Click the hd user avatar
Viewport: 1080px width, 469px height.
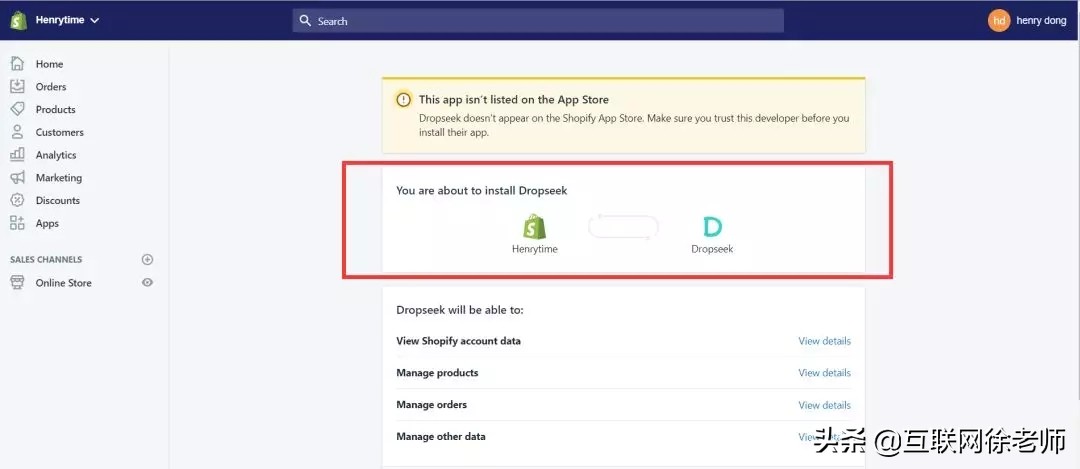point(998,21)
